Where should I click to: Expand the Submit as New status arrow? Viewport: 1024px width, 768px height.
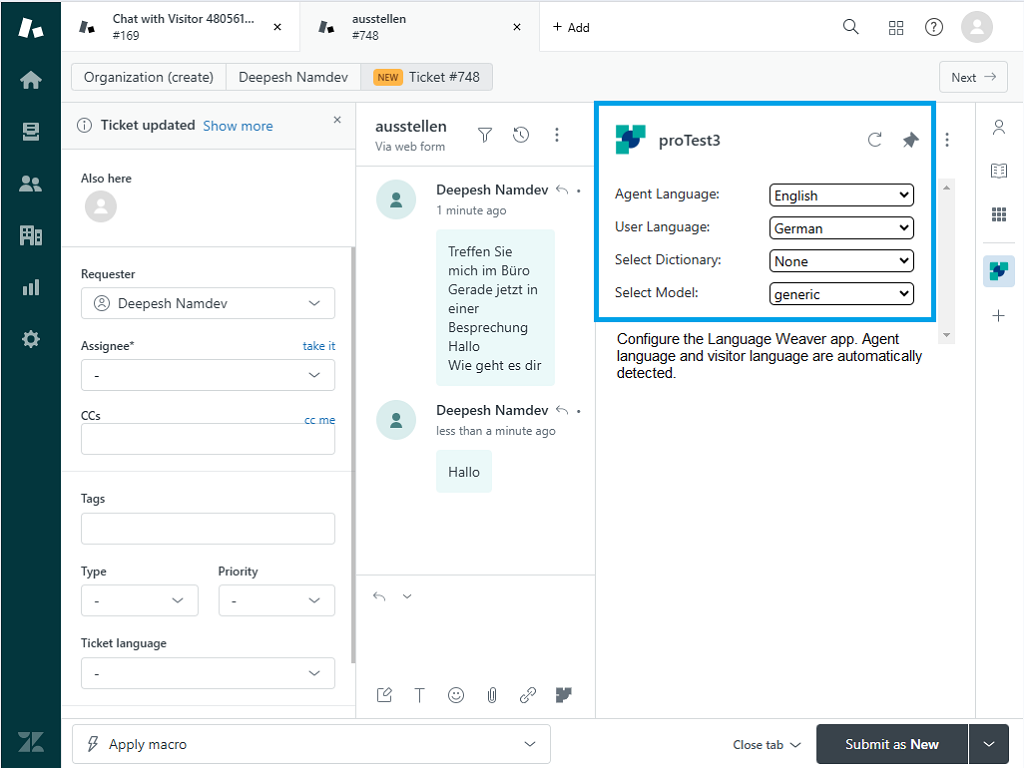(x=989, y=744)
